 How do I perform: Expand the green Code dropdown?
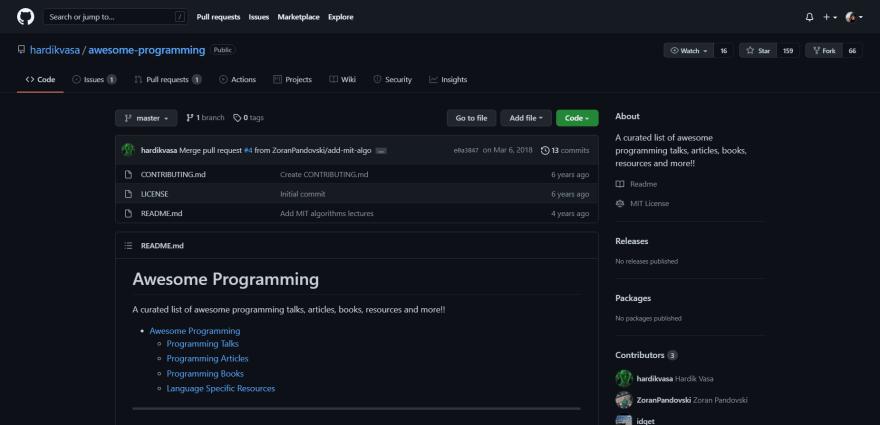(x=577, y=118)
